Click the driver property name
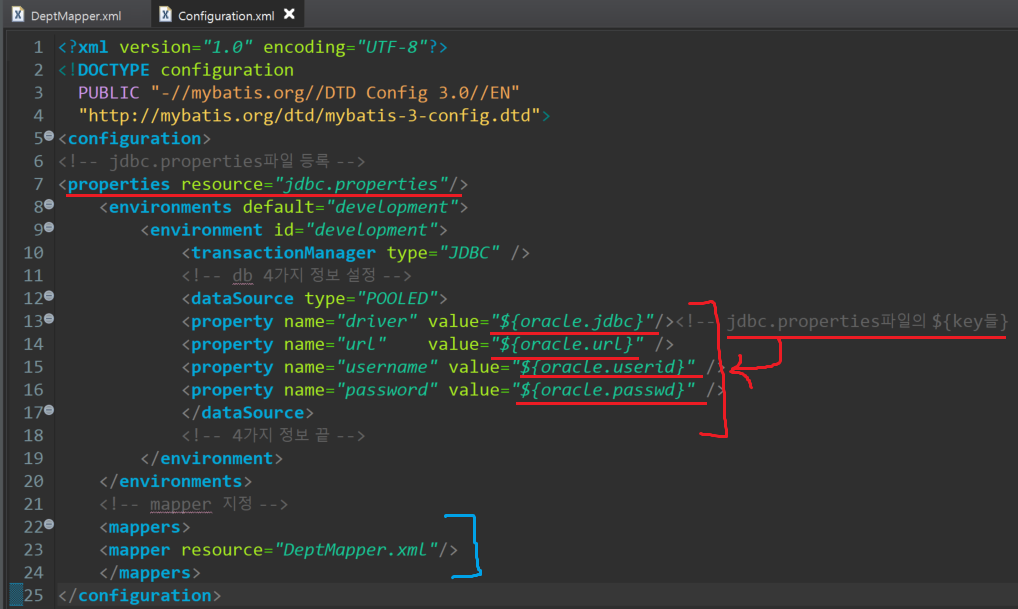The image size is (1018, 609). coord(377,321)
